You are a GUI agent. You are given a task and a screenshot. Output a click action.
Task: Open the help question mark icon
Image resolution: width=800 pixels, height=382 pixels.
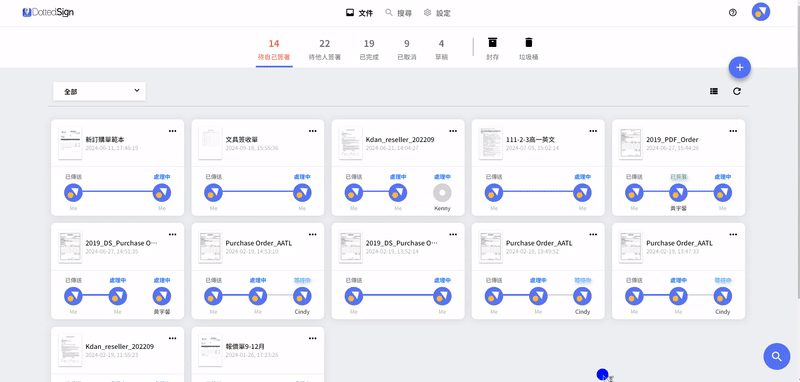tap(733, 13)
